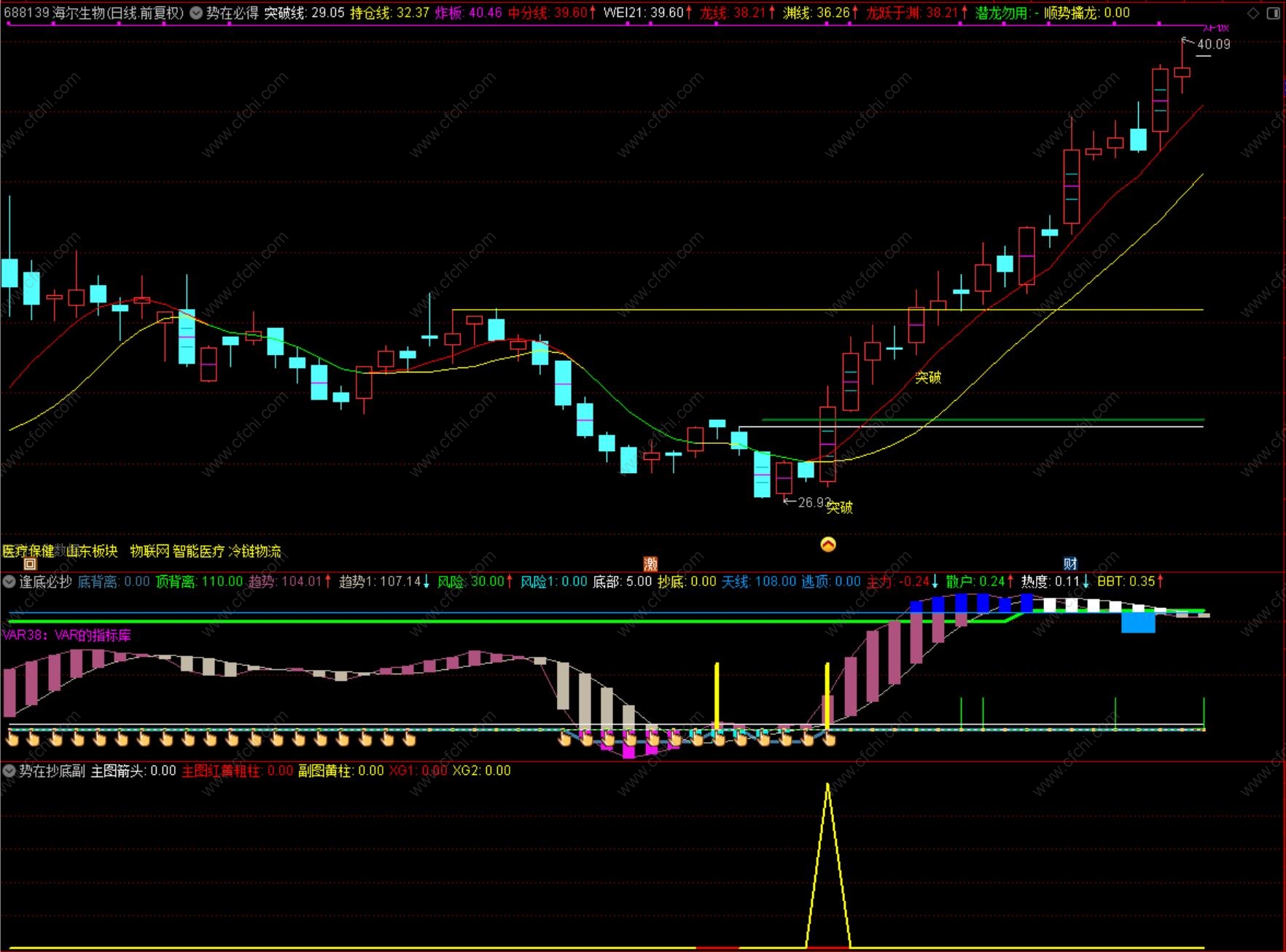
Task: Select the 冷链物流 concept tag
Action: (x=255, y=551)
